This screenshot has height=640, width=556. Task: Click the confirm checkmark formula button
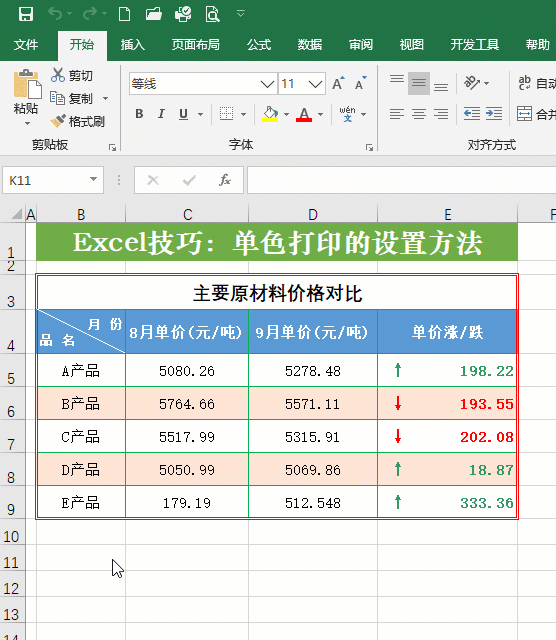click(189, 180)
